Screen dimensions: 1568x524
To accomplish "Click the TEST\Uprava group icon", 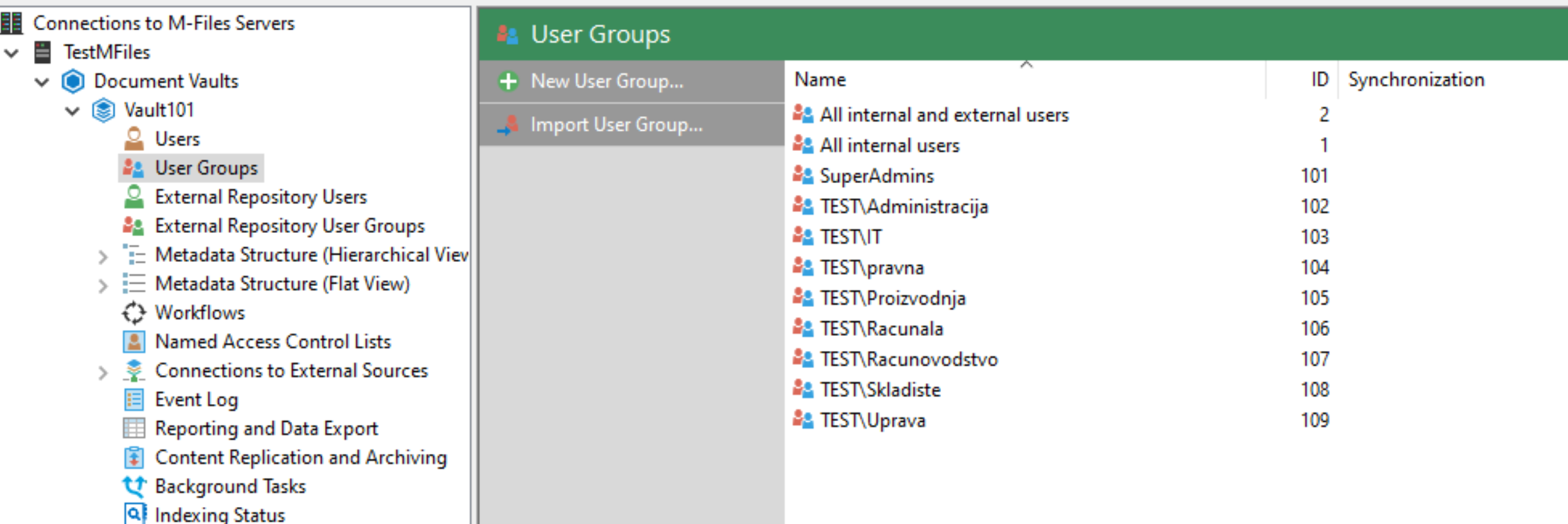I will pyautogui.click(x=803, y=419).
